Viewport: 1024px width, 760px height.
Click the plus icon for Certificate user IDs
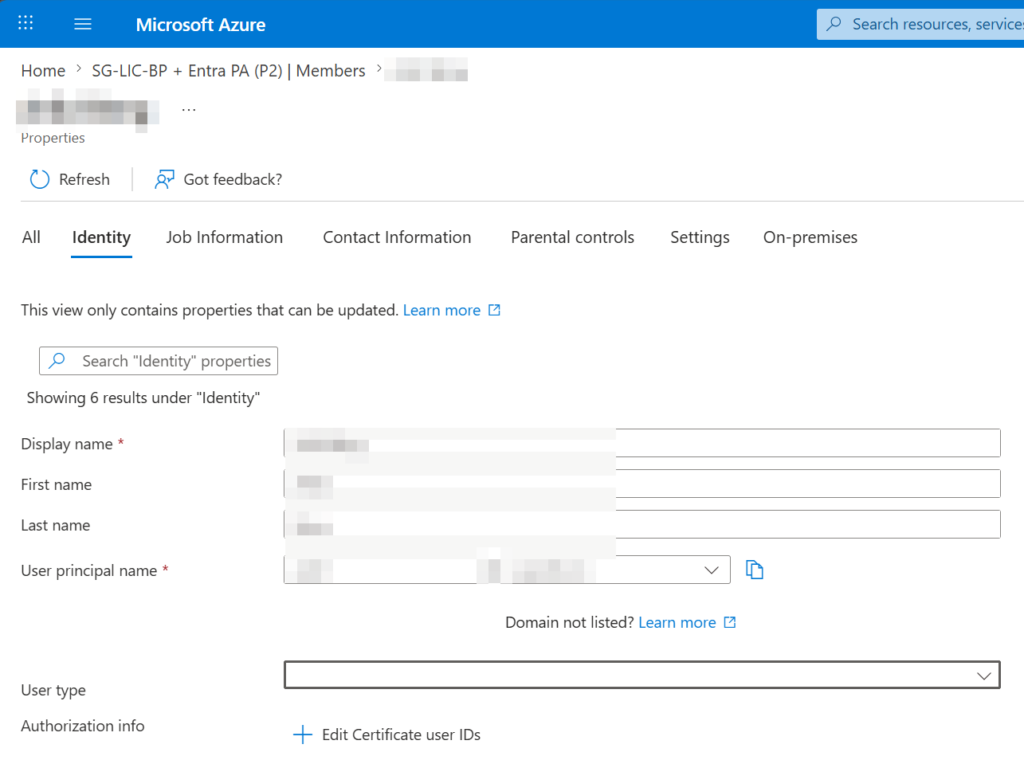point(302,735)
